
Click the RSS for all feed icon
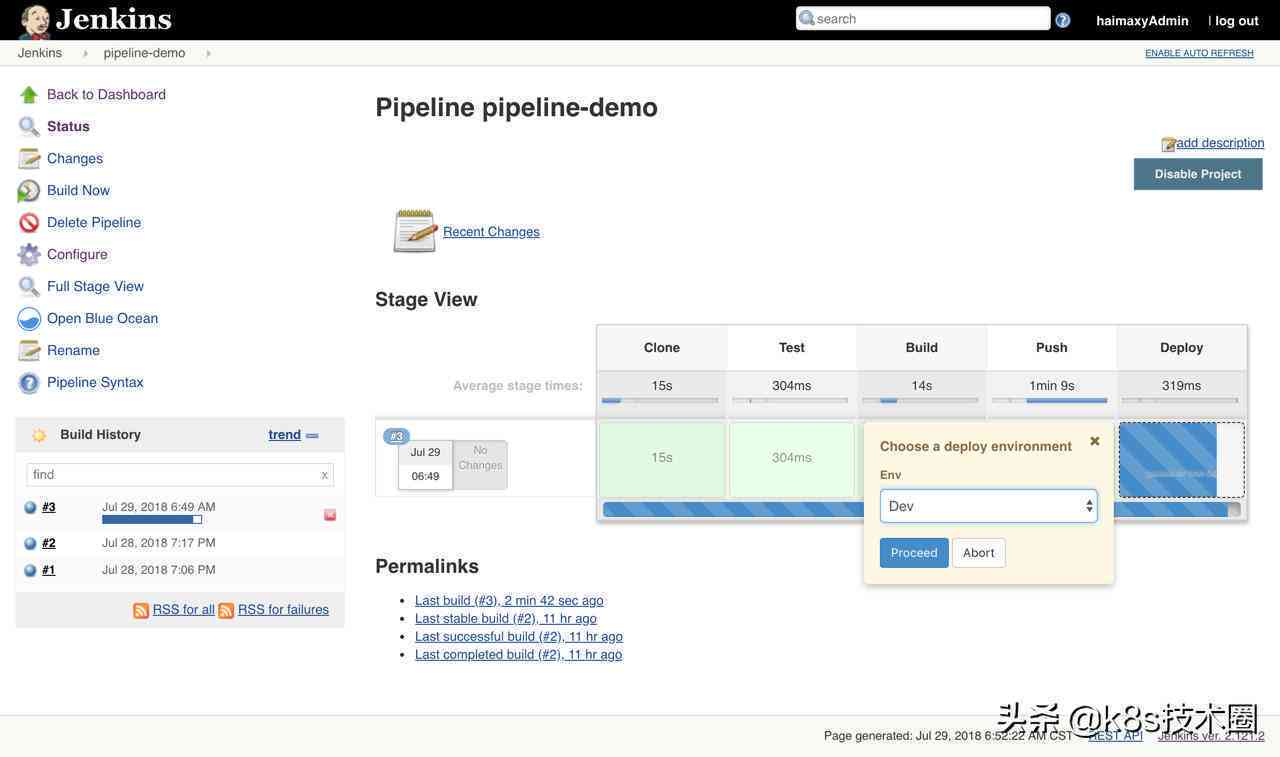coord(141,610)
